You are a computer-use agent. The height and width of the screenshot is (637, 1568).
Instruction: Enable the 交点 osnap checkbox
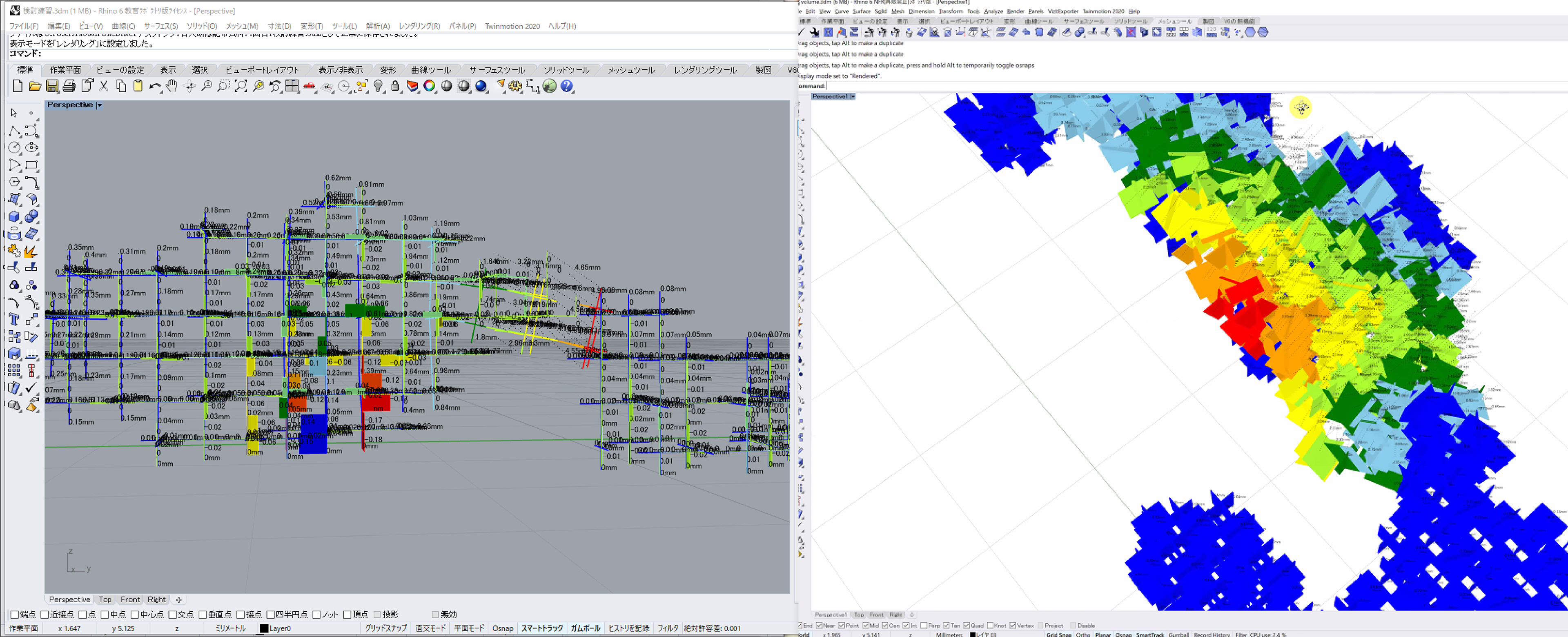173,615
